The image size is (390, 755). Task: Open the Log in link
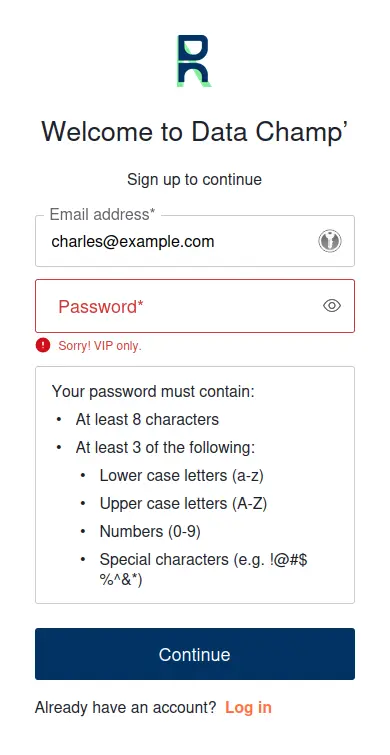pos(248,707)
